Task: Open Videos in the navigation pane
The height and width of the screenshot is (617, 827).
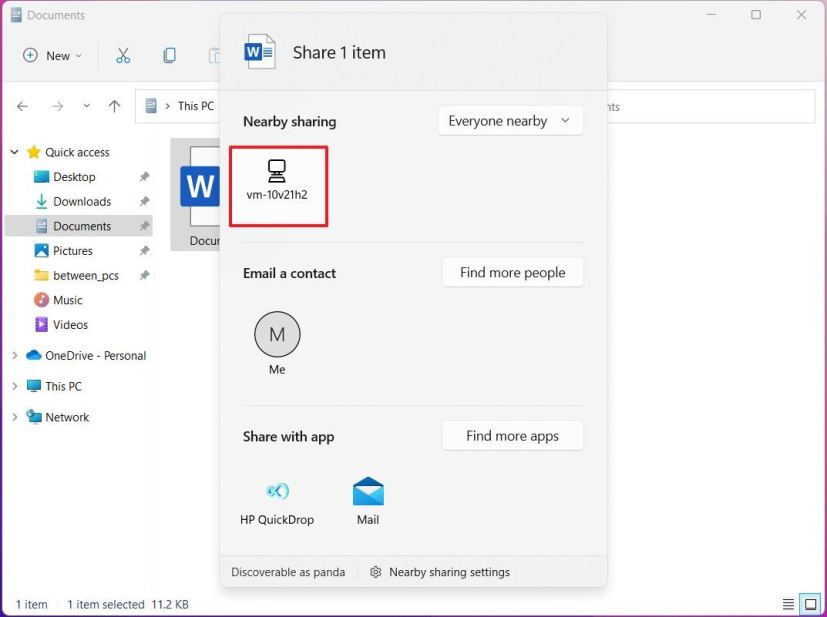Action: click(70, 324)
